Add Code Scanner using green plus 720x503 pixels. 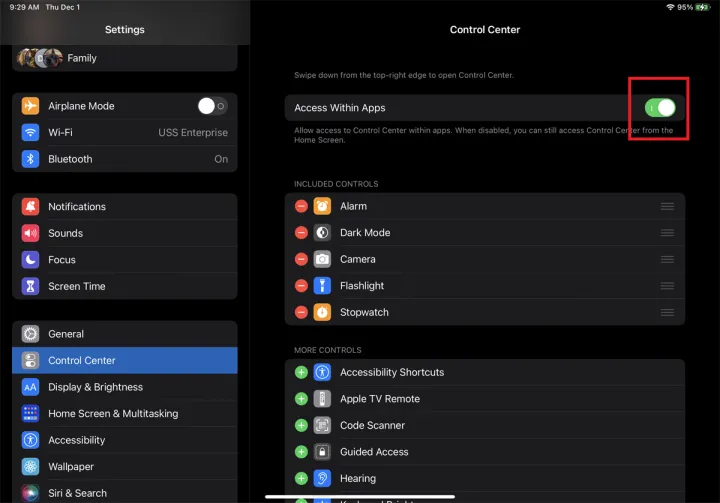point(301,425)
